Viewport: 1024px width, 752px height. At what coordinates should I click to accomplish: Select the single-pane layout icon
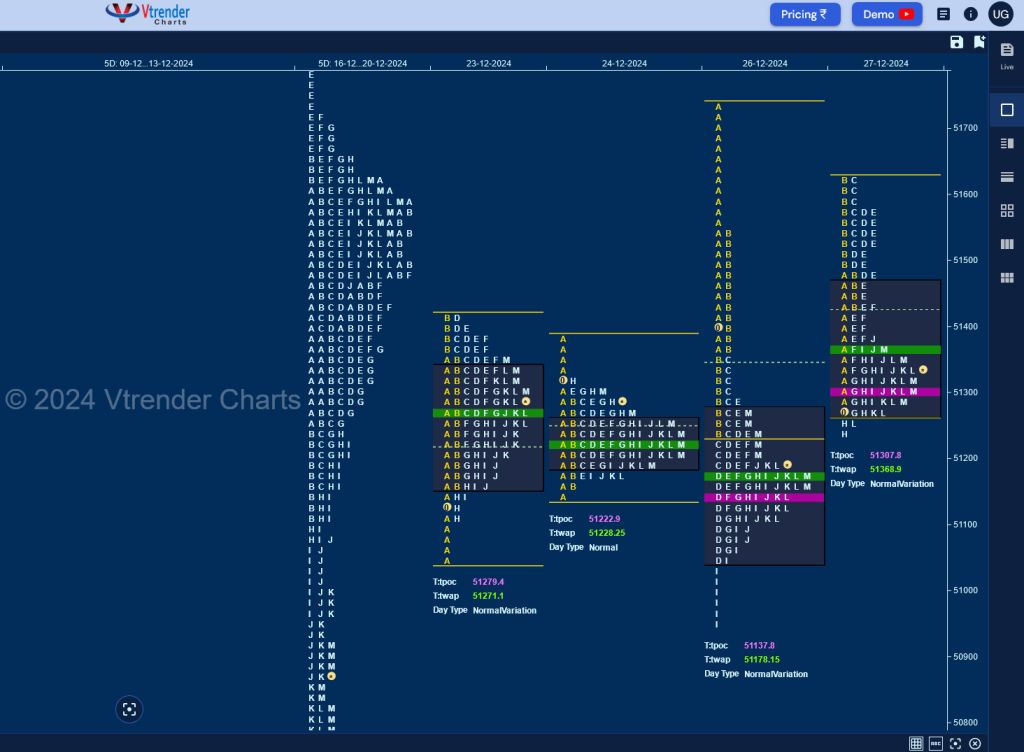click(1007, 110)
